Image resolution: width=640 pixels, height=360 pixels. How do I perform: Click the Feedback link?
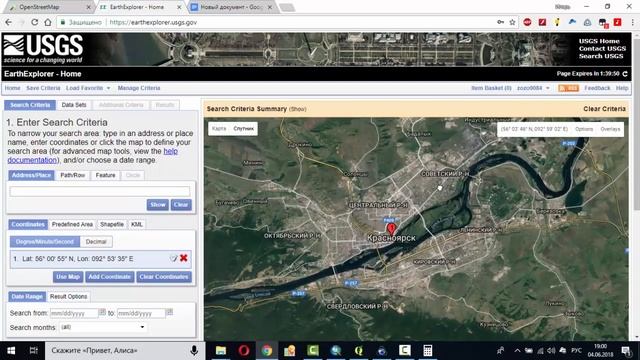597,88
